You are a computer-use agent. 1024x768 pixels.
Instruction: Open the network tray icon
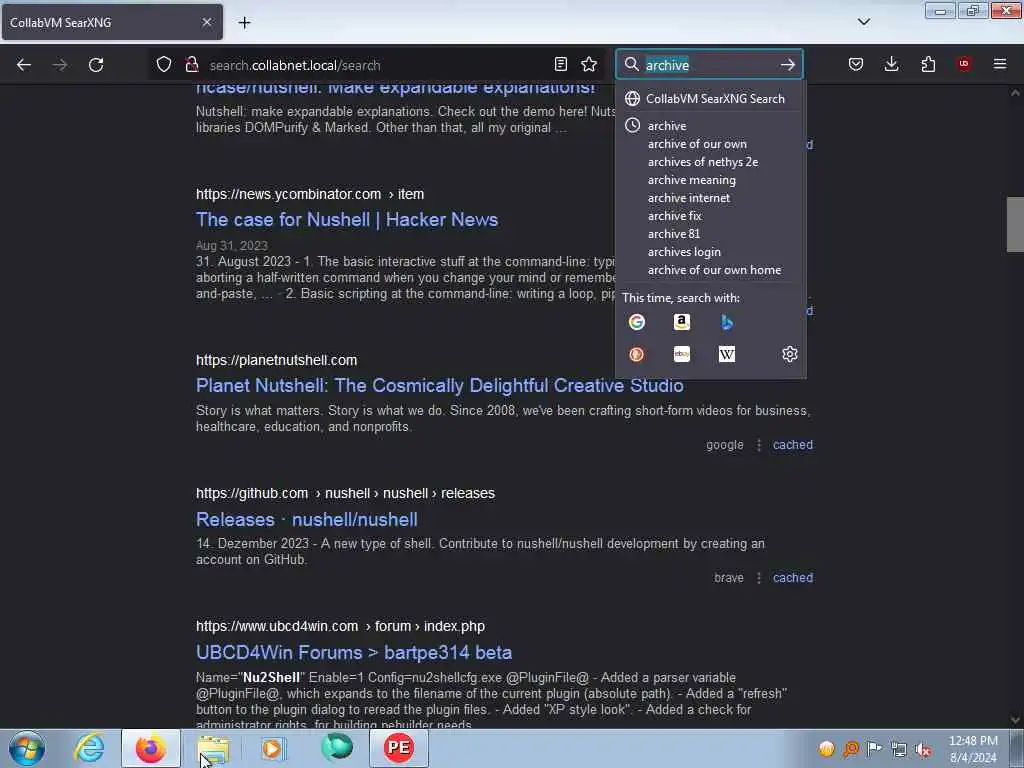pos(899,750)
